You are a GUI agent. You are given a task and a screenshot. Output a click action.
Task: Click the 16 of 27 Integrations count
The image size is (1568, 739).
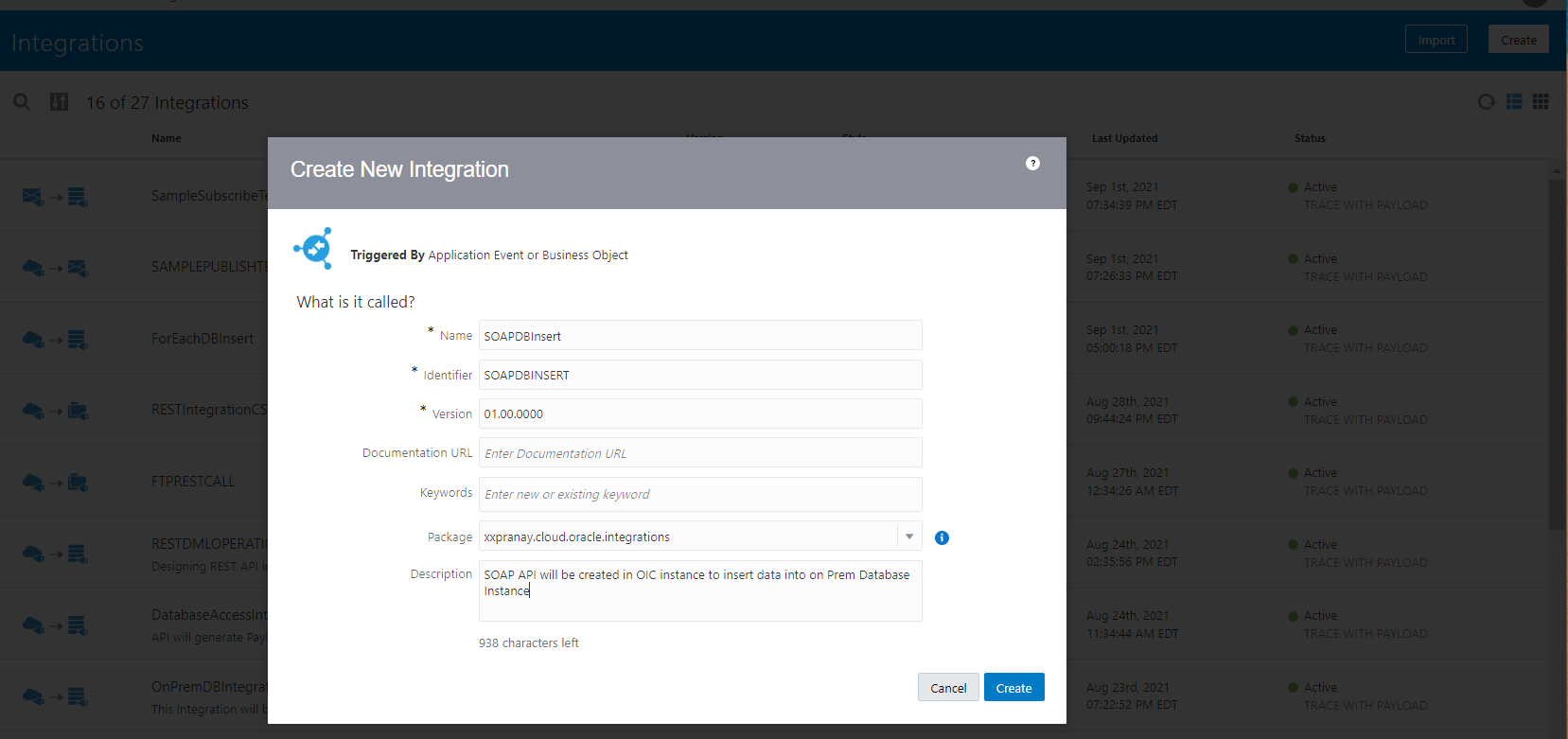point(167,102)
